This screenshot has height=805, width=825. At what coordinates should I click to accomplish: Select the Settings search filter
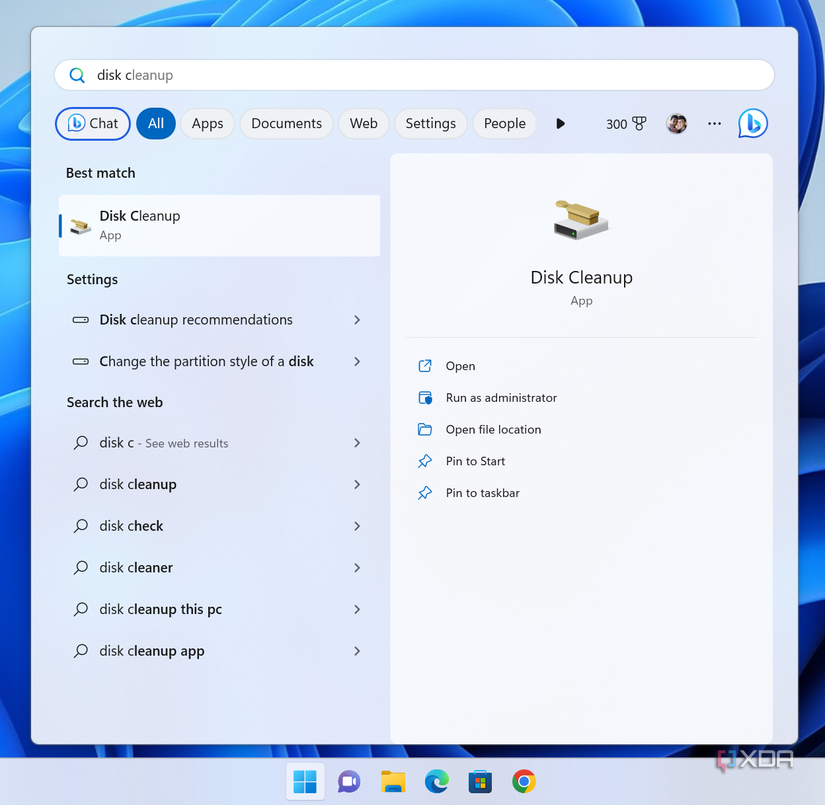tap(430, 123)
